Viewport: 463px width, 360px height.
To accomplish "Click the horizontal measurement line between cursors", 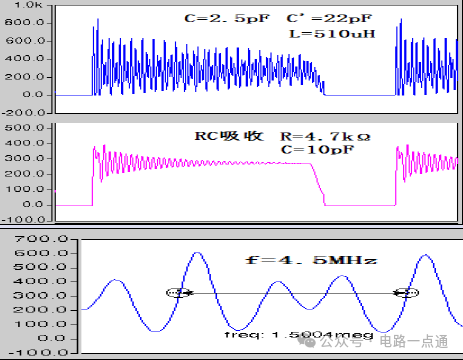I will click(293, 293).
